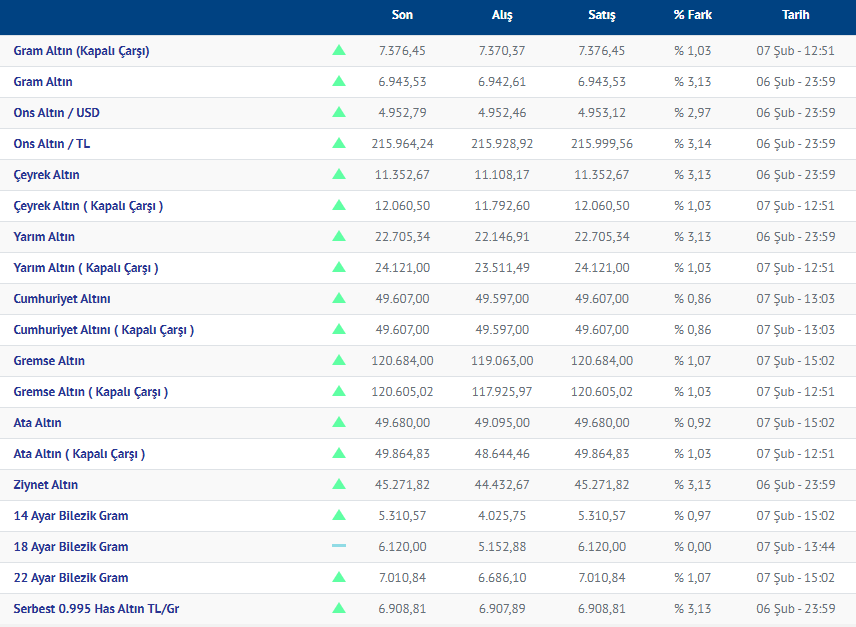Select the Yarım Altın link
The height and width of the screenshot is (627, 856).
pyautogui.click(x=44, y=237)
